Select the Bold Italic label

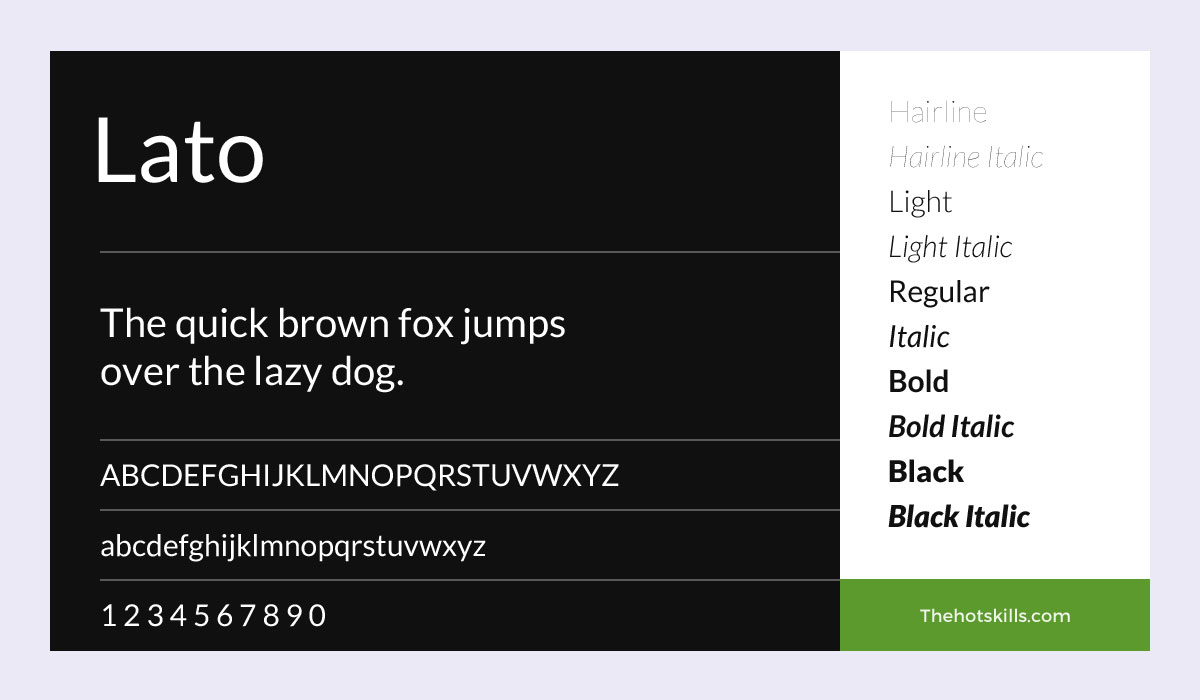(x=951, y=427)
